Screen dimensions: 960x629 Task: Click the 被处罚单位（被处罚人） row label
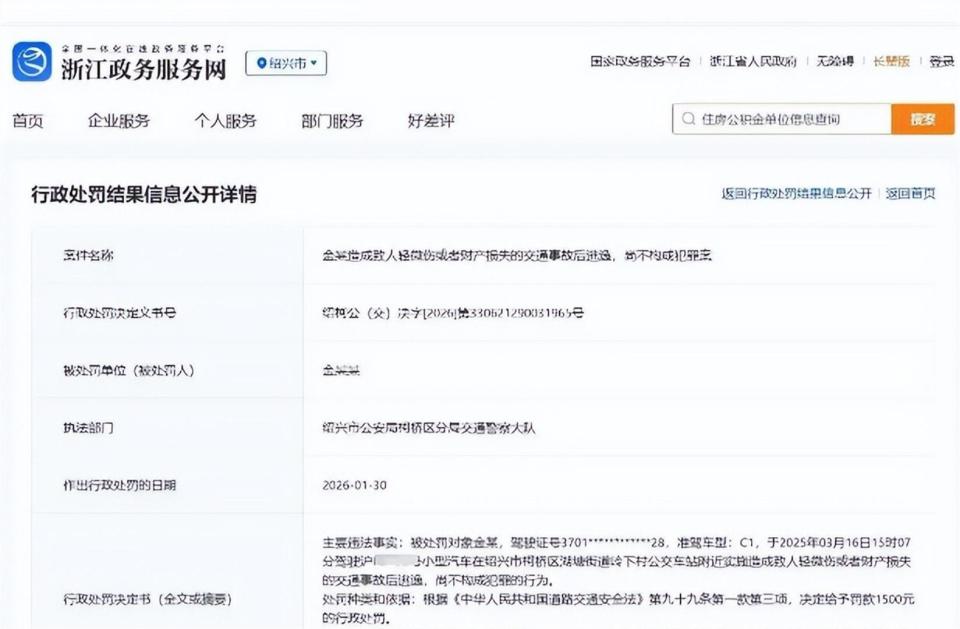(129, 371)
